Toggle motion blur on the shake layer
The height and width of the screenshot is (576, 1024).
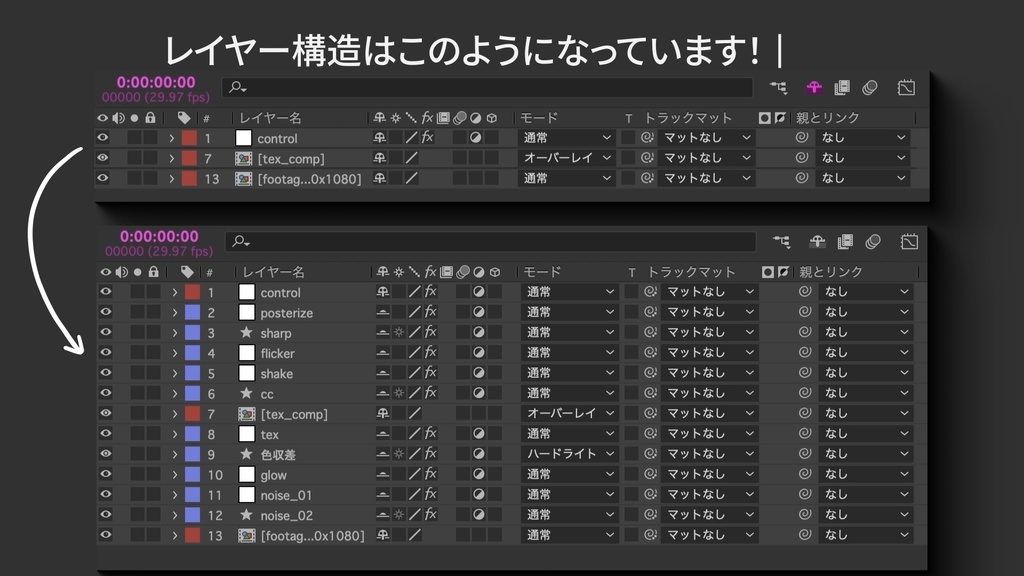464,372
